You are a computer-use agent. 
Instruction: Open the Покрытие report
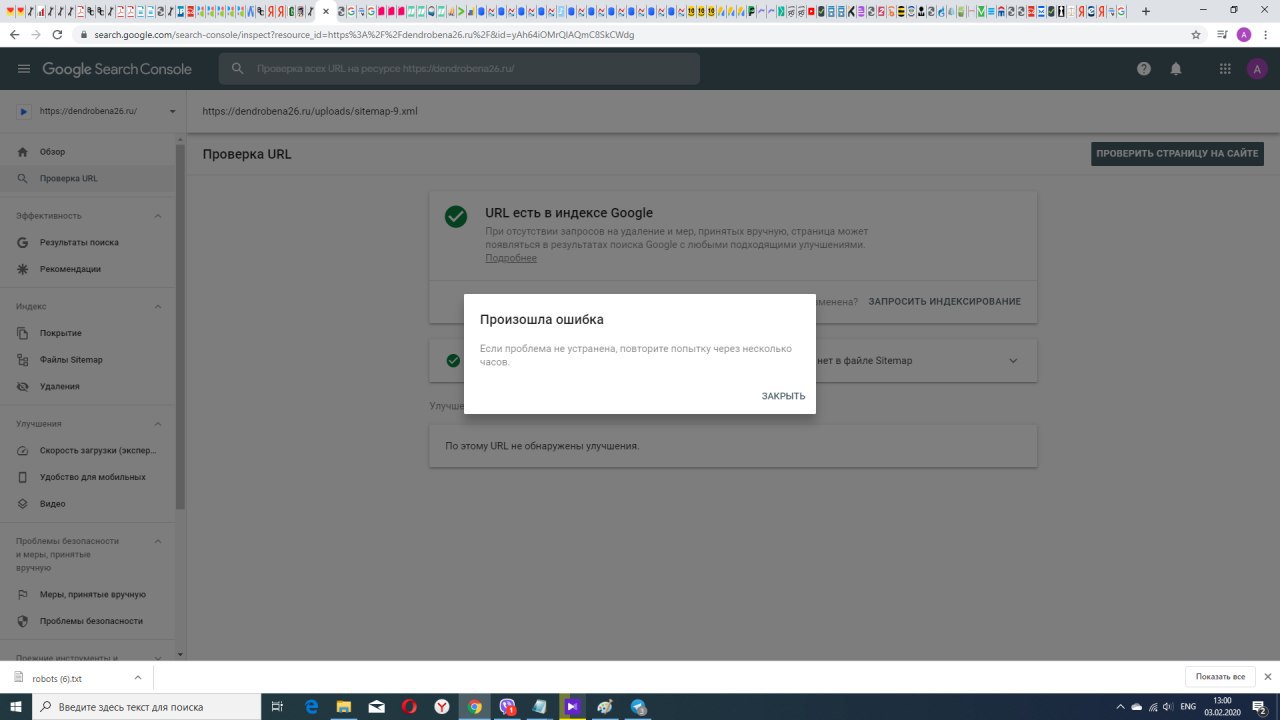pyautogui.click(x=88, y=333)
